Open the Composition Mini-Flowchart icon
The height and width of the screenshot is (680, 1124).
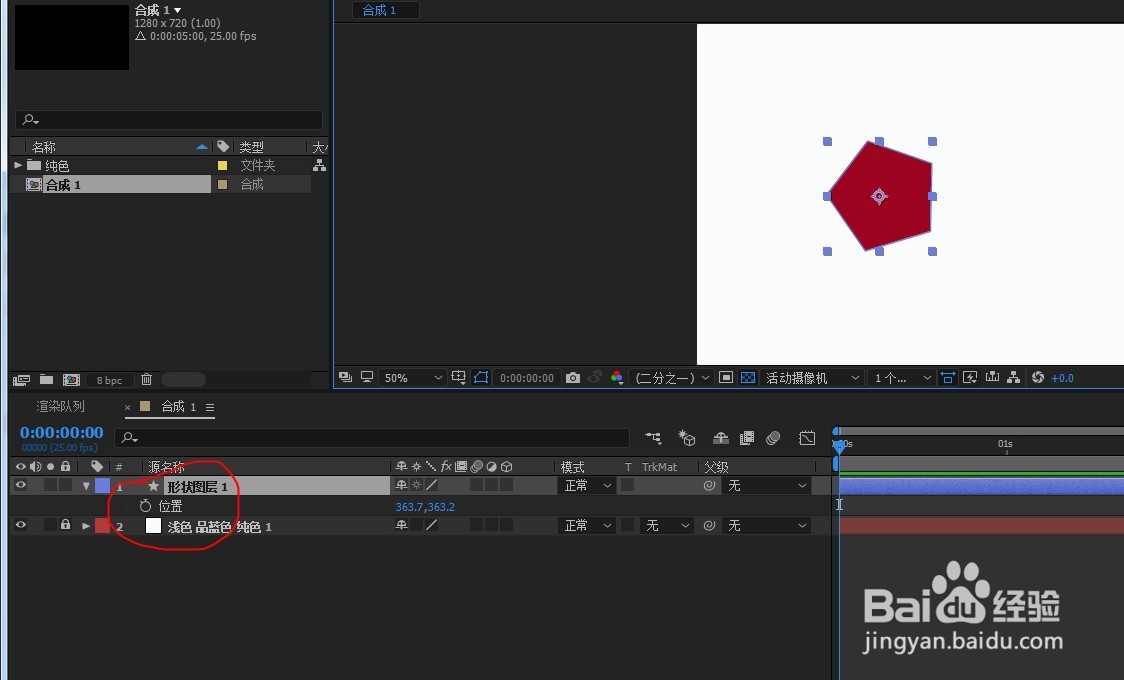pyautogui.click(x=653, y=437)
